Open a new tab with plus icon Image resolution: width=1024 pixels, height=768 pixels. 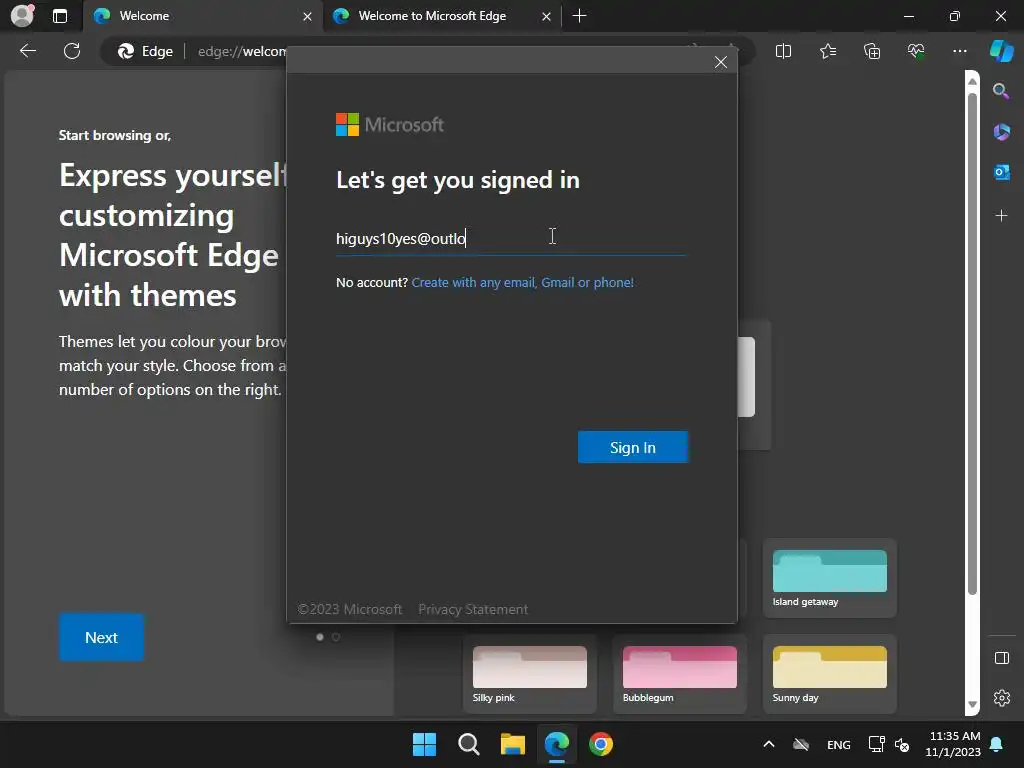(579, 16)
